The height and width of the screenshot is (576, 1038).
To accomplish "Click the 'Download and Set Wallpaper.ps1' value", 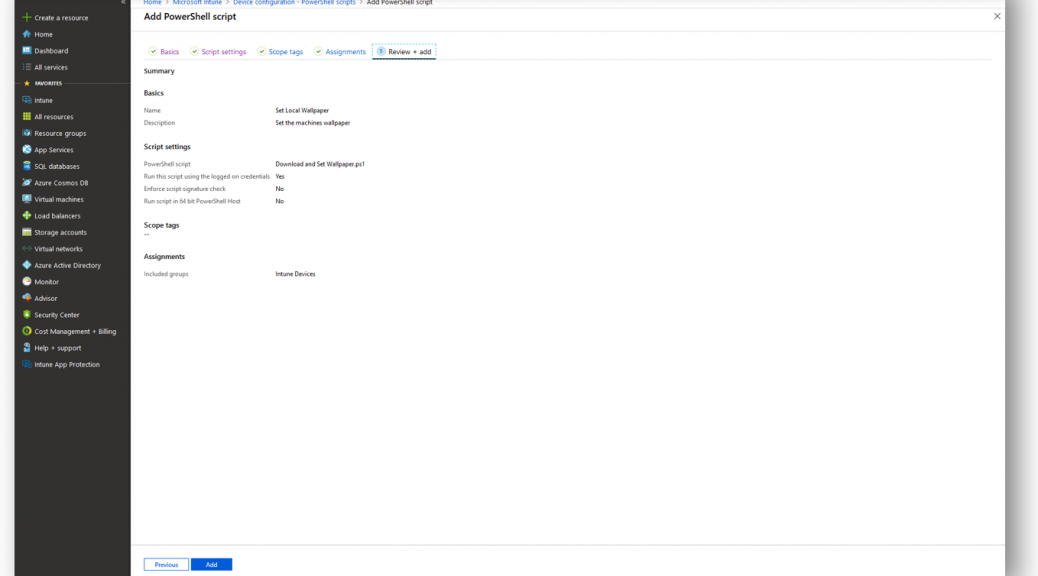I will coord(320,164).
